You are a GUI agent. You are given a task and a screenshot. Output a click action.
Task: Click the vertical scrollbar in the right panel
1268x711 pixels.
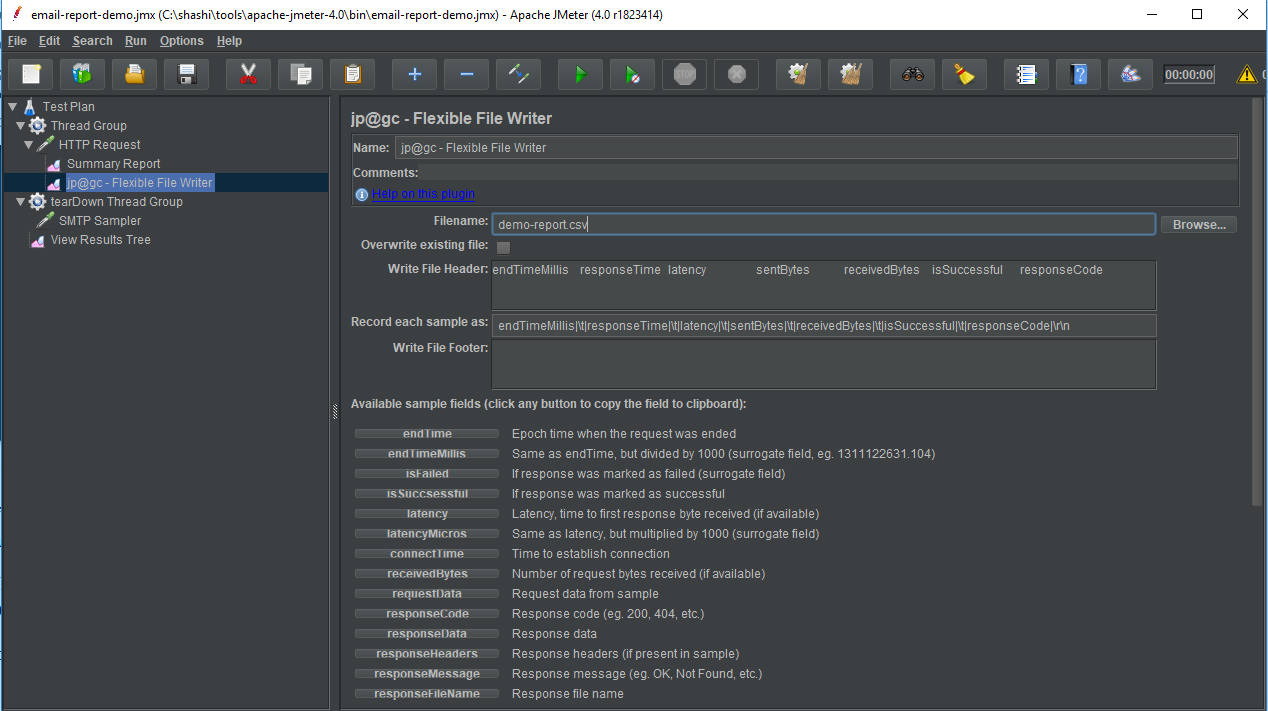coord(1257,300)
